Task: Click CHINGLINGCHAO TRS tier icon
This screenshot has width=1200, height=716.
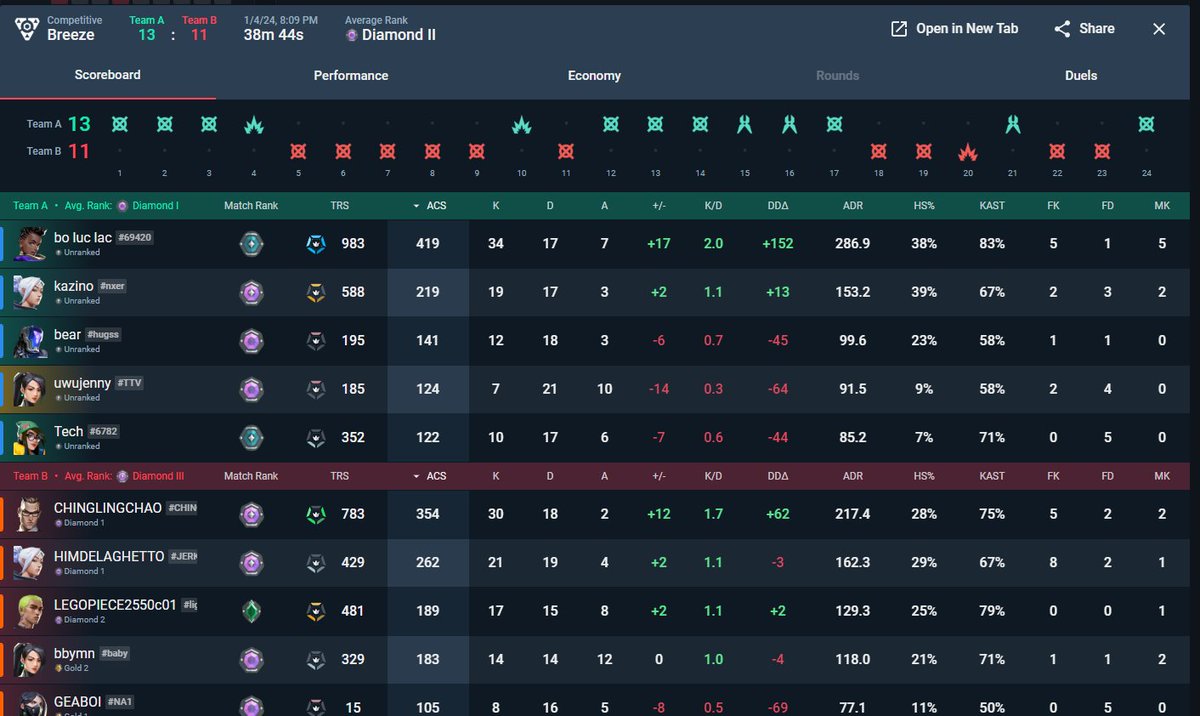Action: coord(315,514)
